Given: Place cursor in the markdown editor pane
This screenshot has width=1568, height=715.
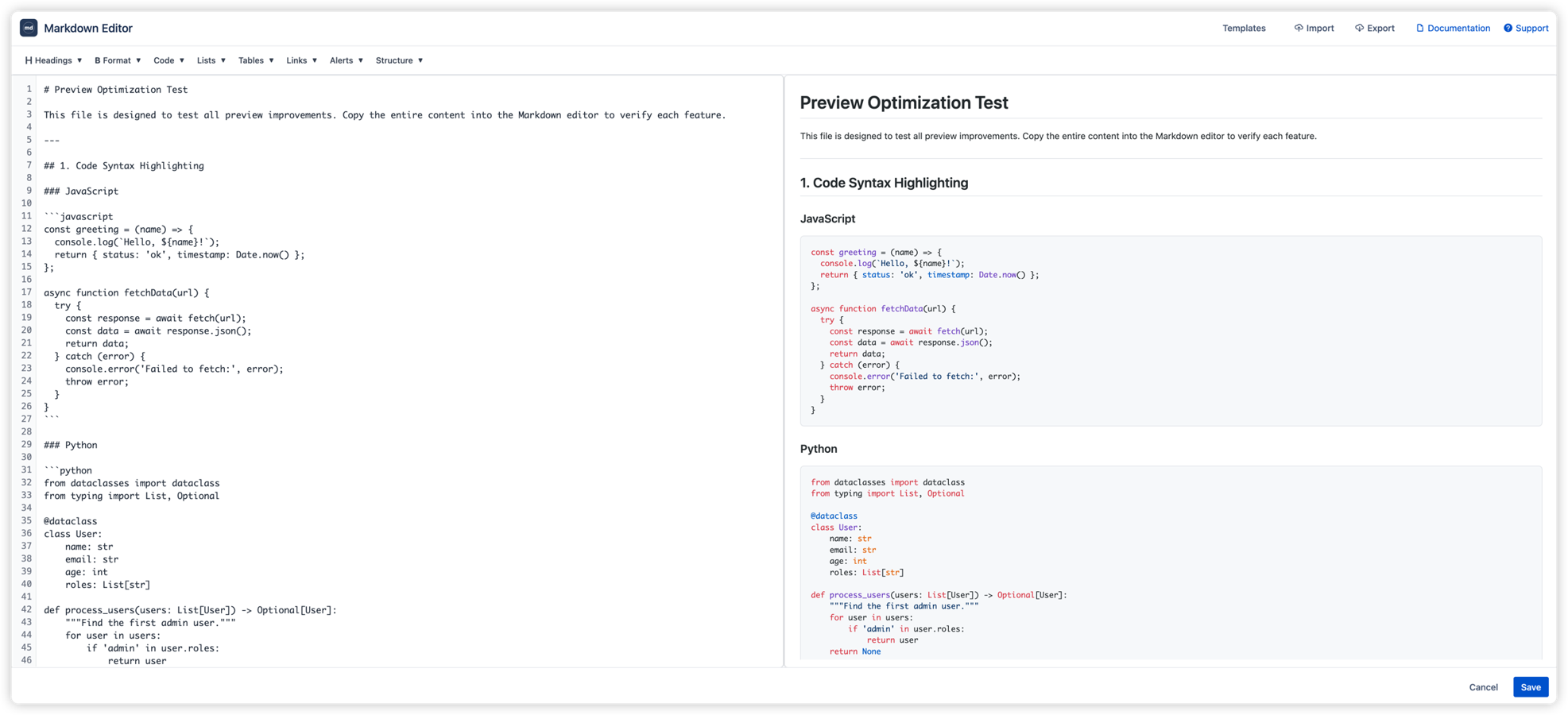Looking at the screenshot, I should click(397, 318).
